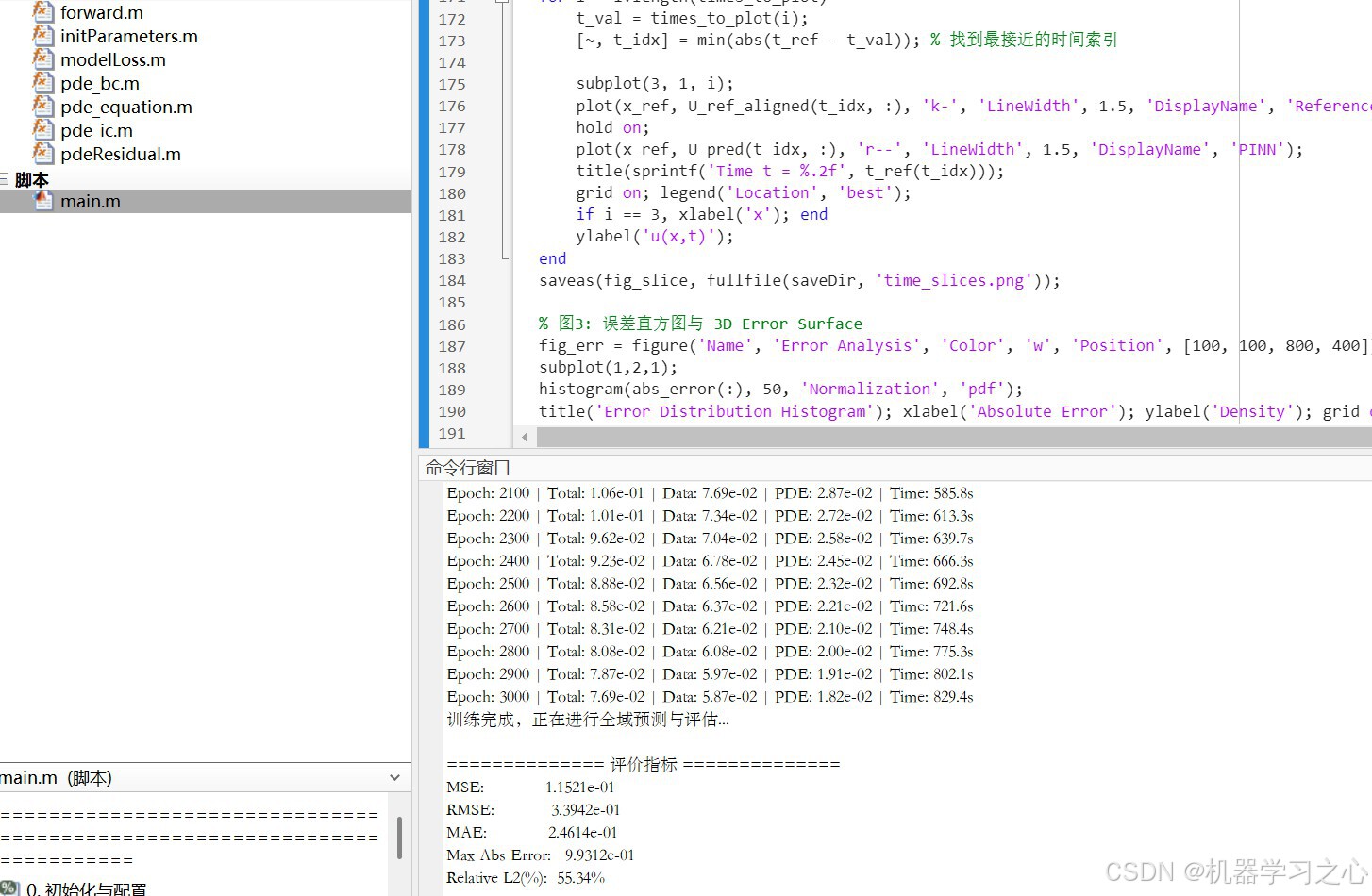The image size is (1372, 896).
Task: Click the pdeResidual.m file icon
Action: [x=42, y=154]
